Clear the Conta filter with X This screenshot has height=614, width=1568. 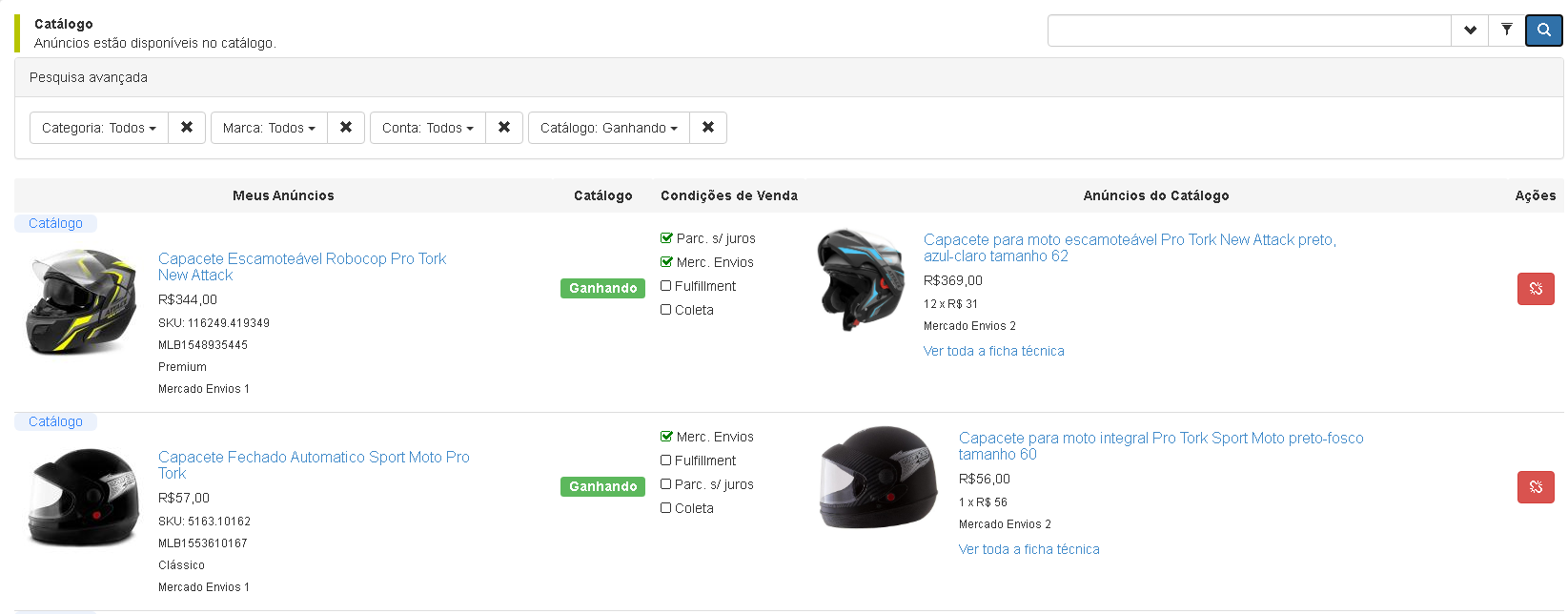(504, 128)
